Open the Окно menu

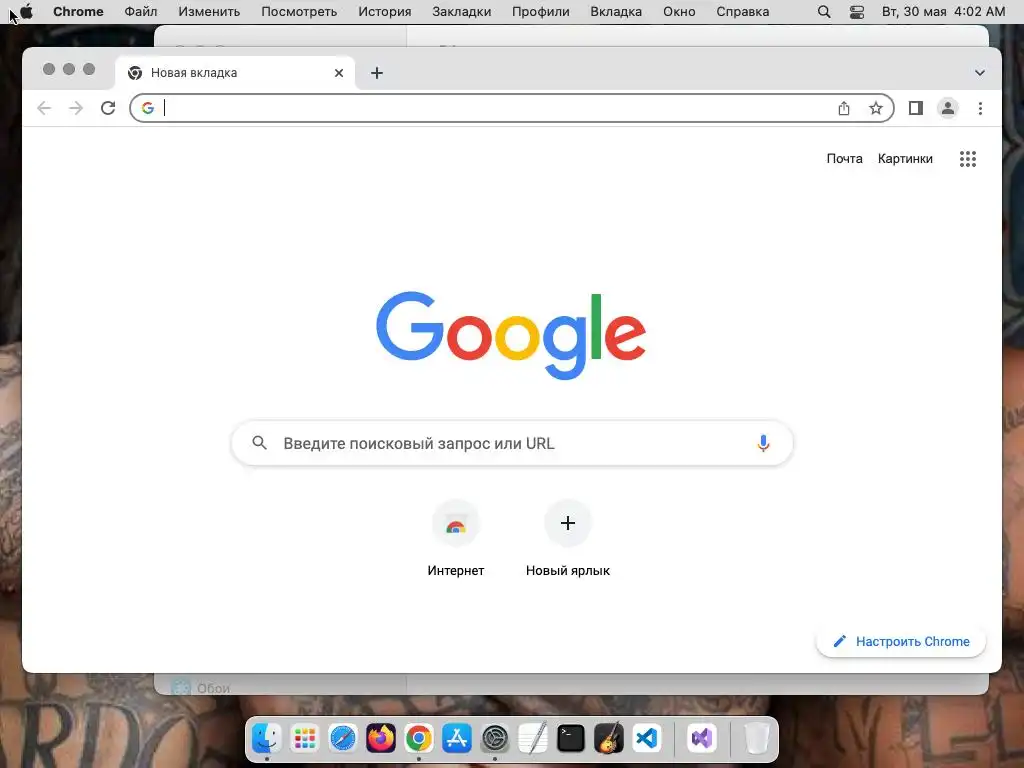pyautogui.click(x=679, y=12)
